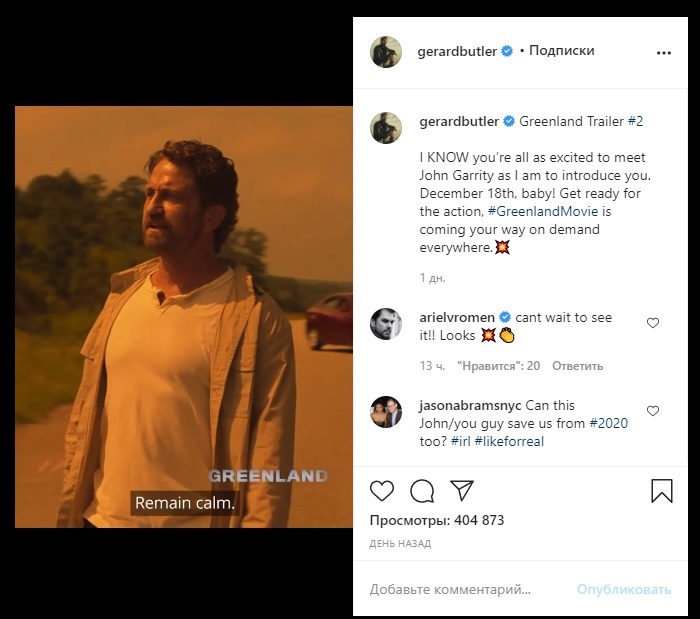Open the #2020 hashtag link
Screen dimensions: 700x619
point(608,424)
